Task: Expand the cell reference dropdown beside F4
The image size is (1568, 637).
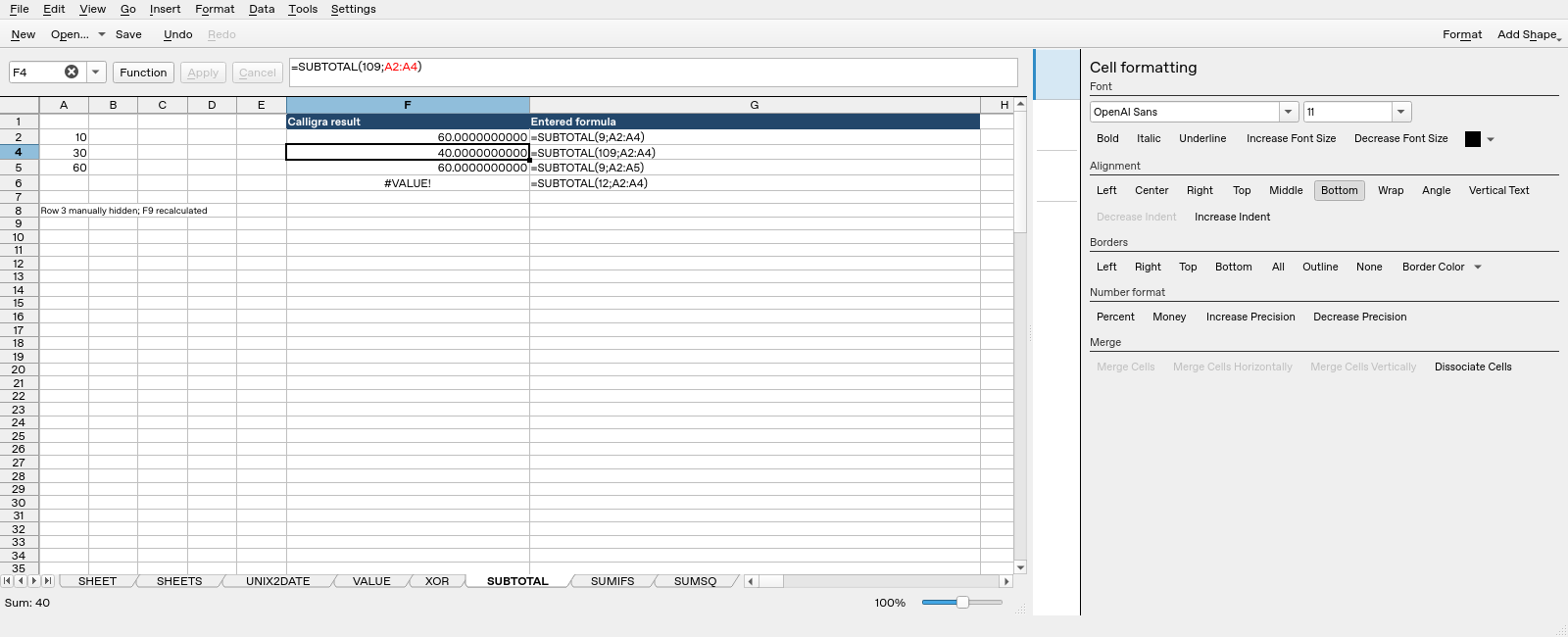Action: 95,73
